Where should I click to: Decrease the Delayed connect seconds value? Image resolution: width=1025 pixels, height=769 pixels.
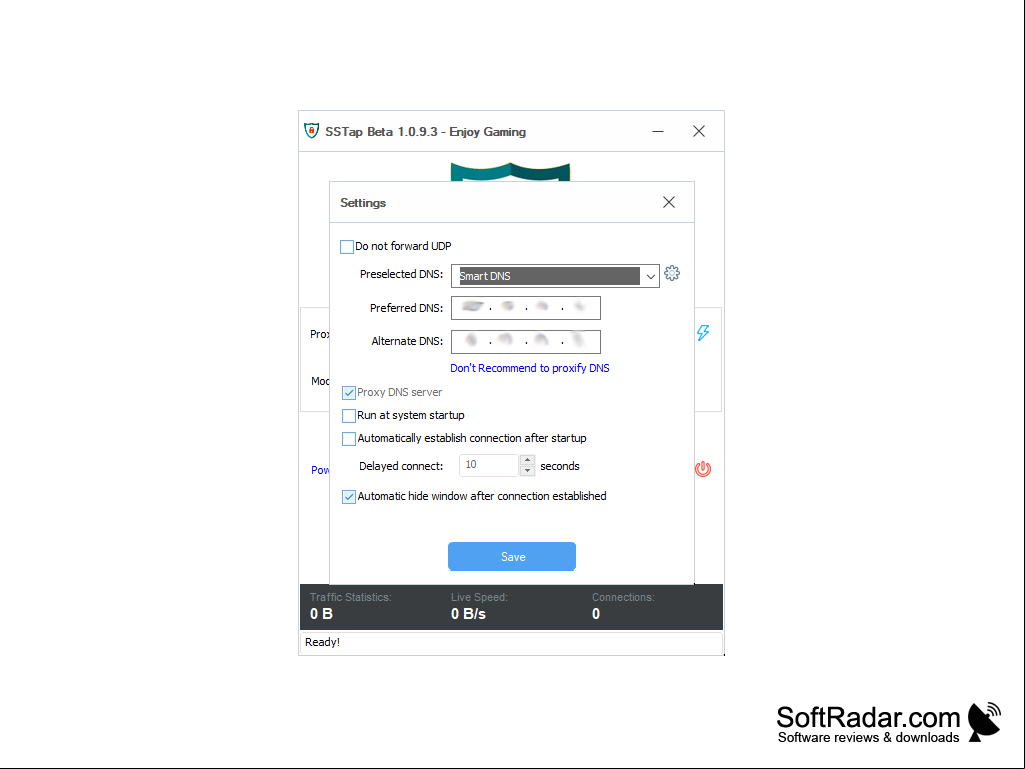pyautogui.click(x=528, y=471)
